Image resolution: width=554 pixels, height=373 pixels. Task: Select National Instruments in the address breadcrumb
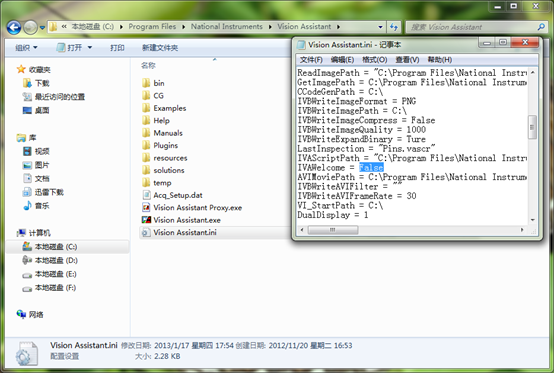tap(226, 26)
